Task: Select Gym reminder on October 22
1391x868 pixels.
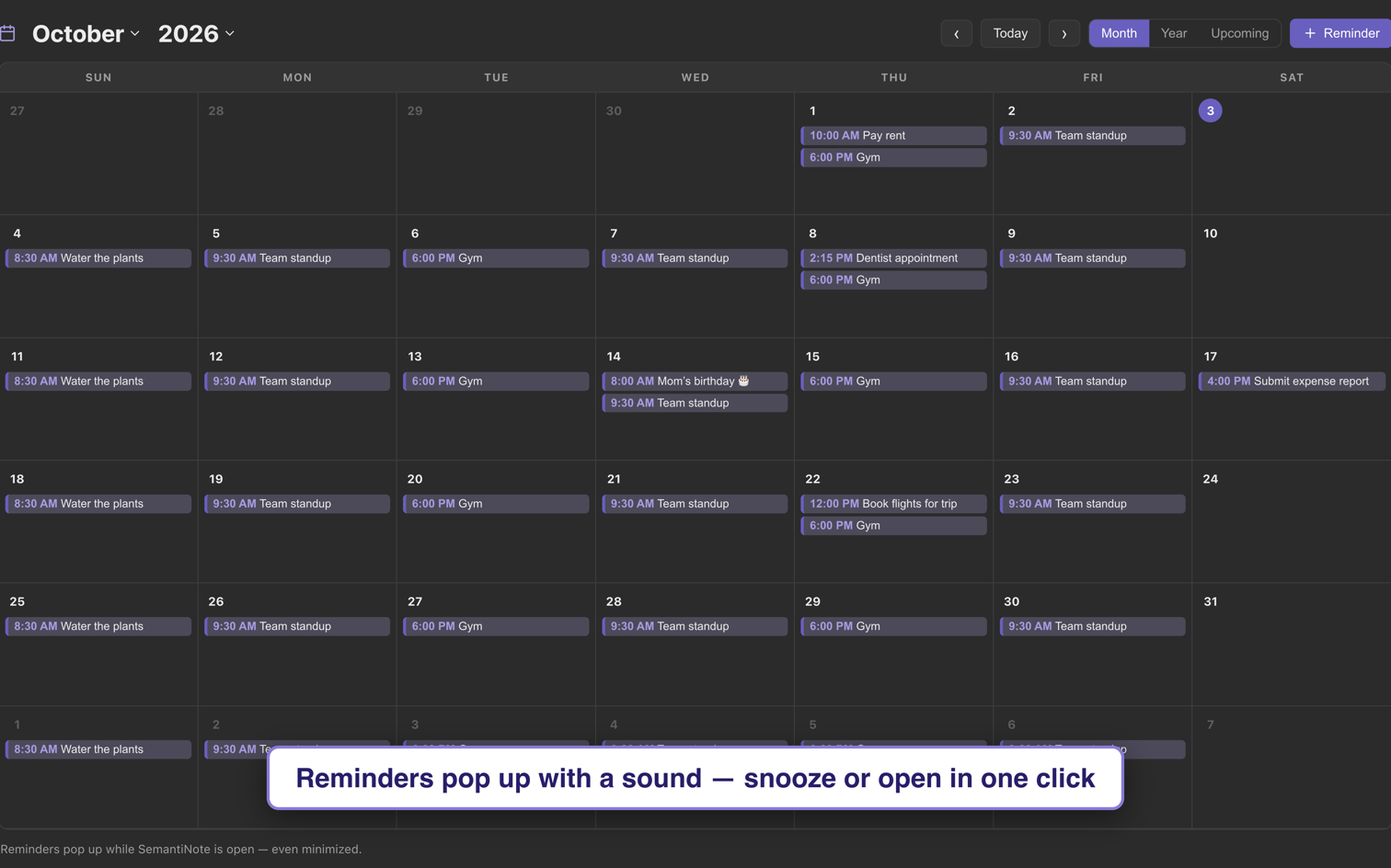Action: point(894,526)
